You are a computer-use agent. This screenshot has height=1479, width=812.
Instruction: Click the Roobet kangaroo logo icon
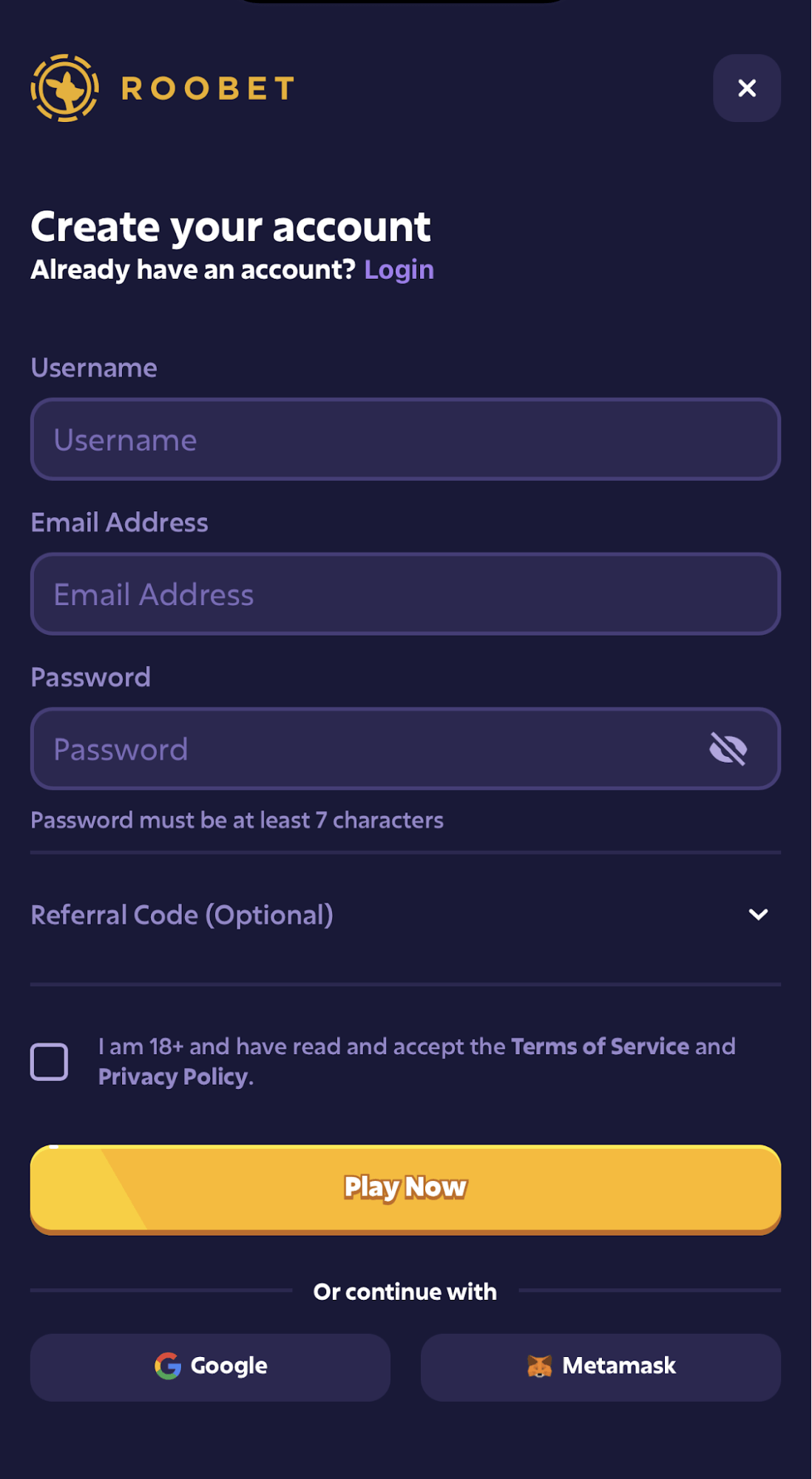[x=64, y=88]
